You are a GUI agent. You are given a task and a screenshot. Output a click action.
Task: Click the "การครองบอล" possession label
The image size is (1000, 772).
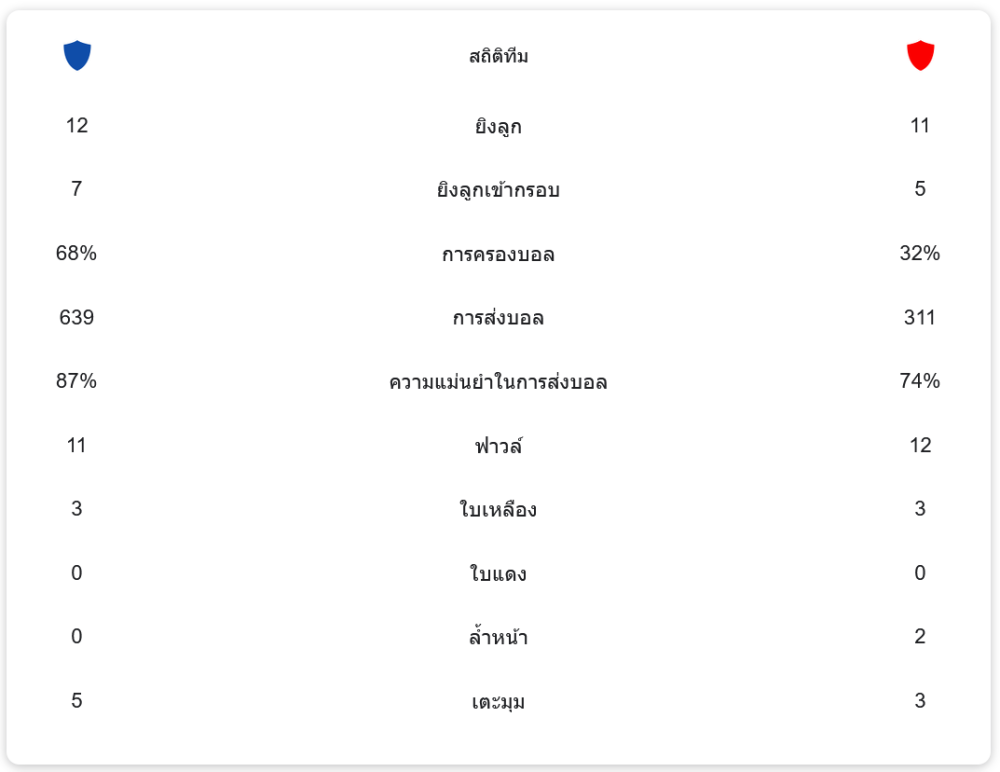pyautogui.click(x=498, y=254)
